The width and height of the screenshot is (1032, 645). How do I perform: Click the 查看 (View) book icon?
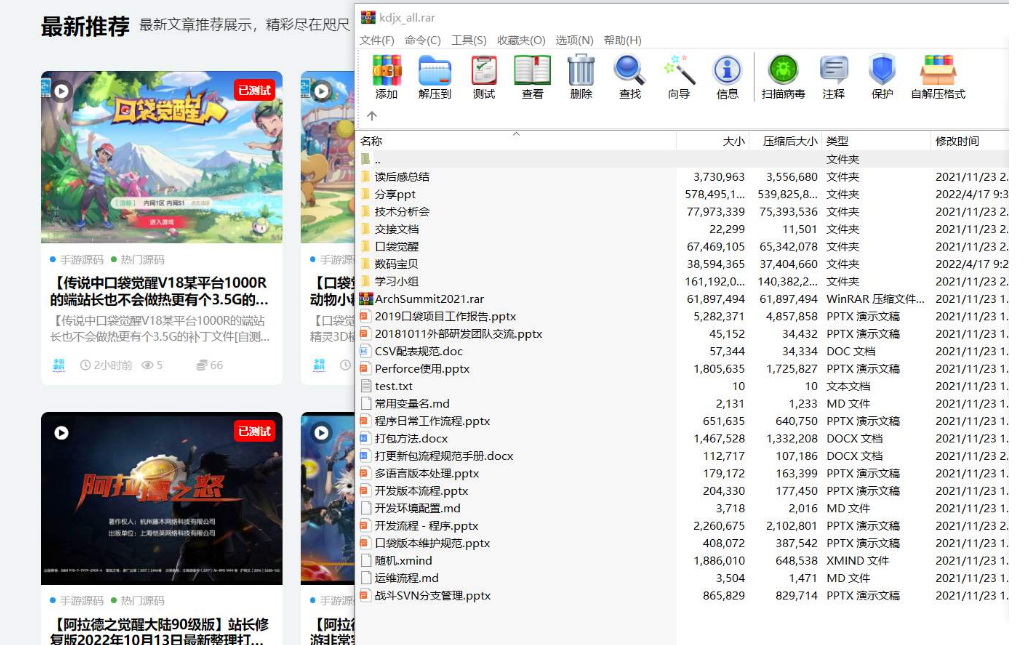click(x=532, y=76)
